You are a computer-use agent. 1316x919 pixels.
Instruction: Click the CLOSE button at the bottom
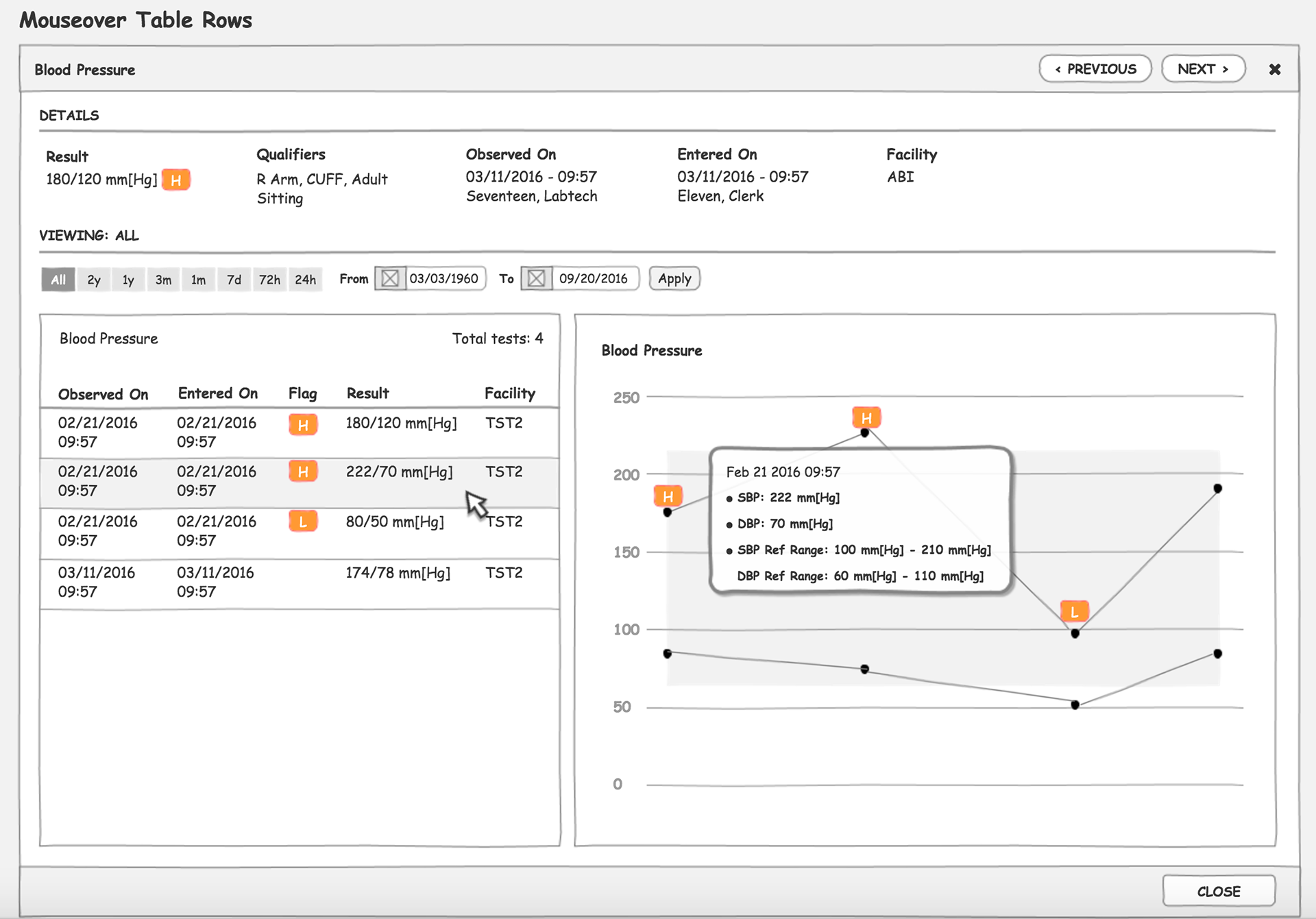(x=1218, y=891)
